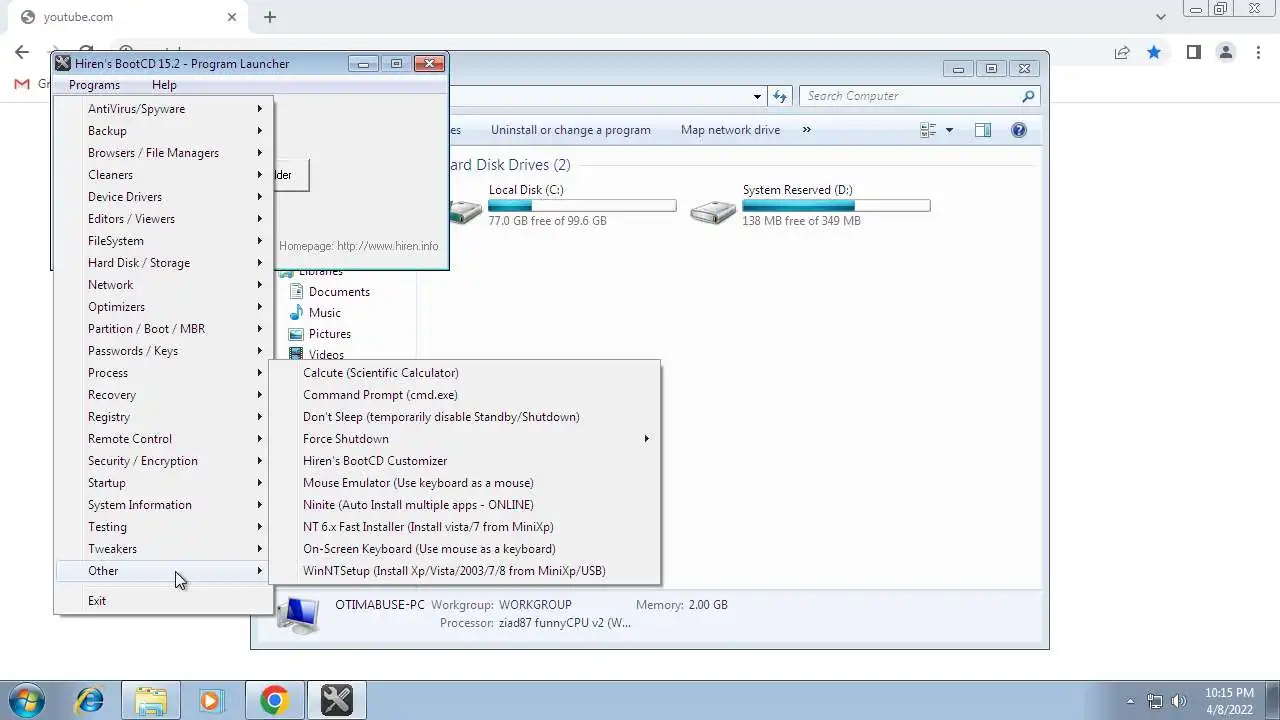
Task: Select System Reserved (D:) drive icon
Action: (713, 211)
